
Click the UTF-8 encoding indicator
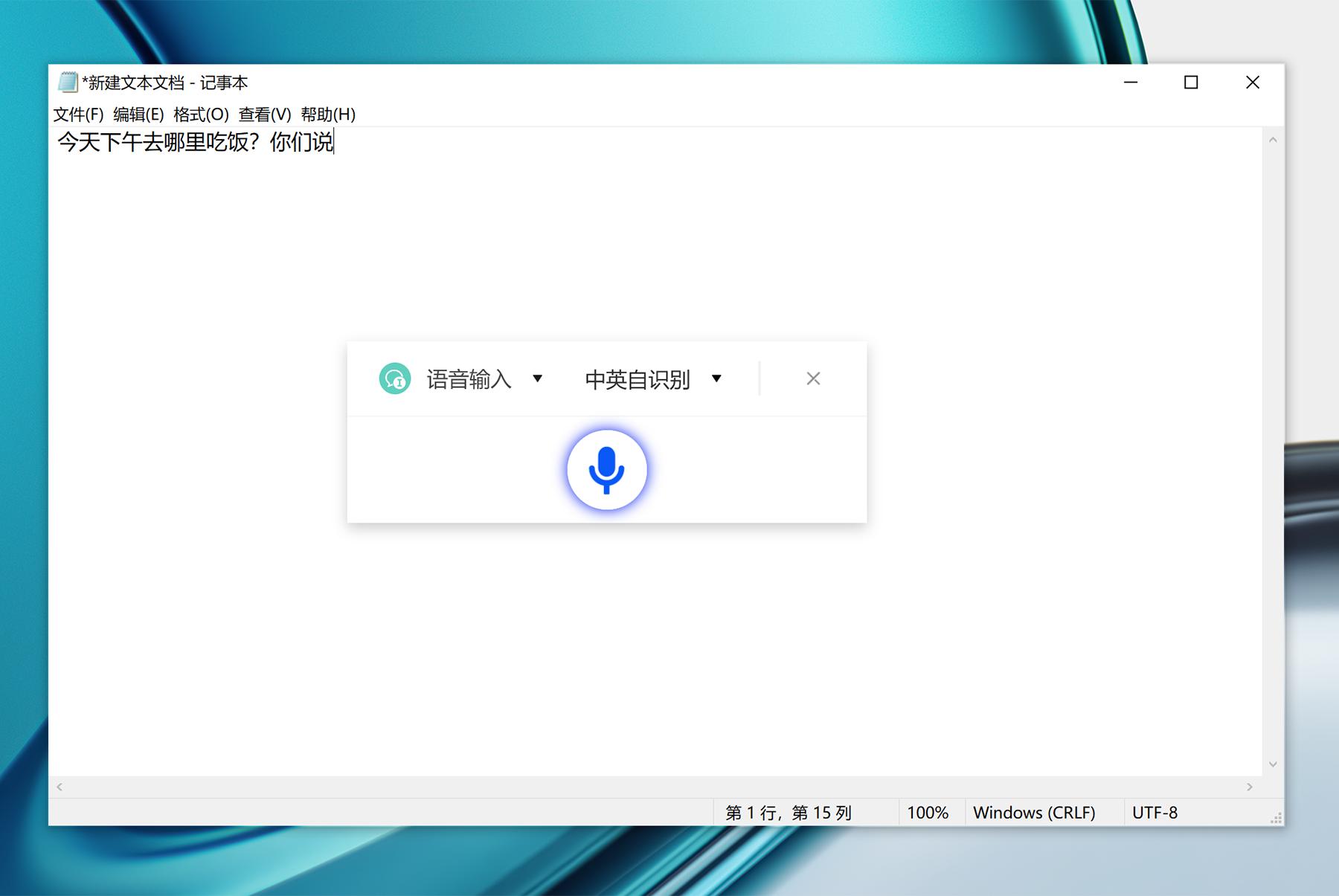[1155, 813]
